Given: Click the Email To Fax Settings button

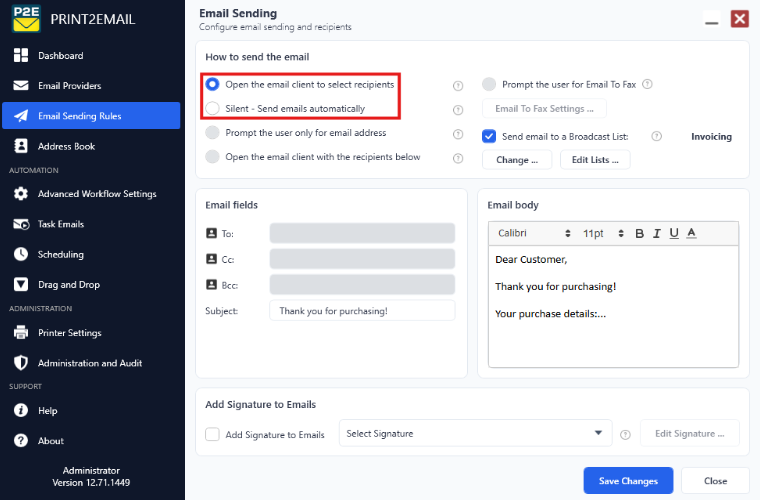Looking at the screenshot, I should tap(544, 109).
